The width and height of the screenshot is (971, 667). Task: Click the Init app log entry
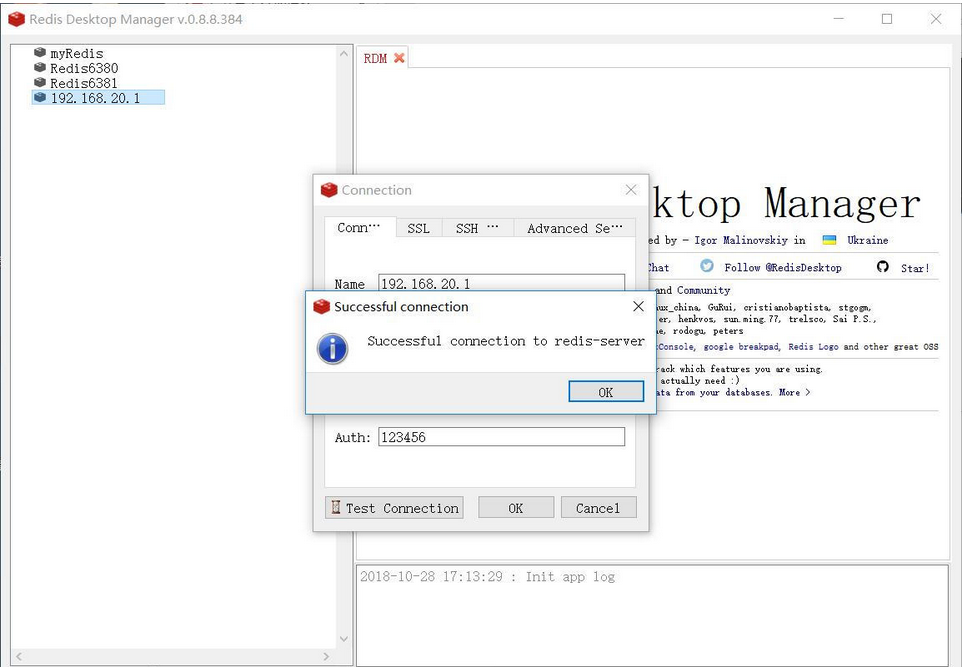(487, 577)
